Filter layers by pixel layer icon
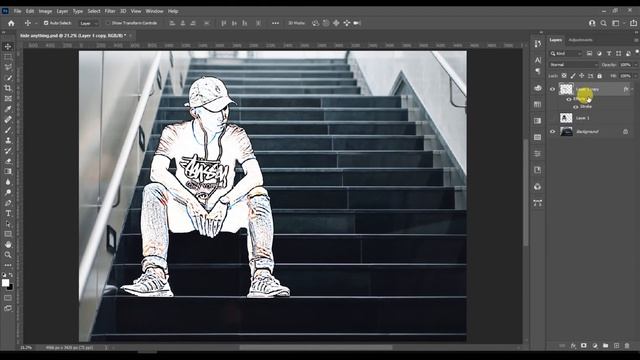Screen dimensions: 640x360 pos(589,53)
